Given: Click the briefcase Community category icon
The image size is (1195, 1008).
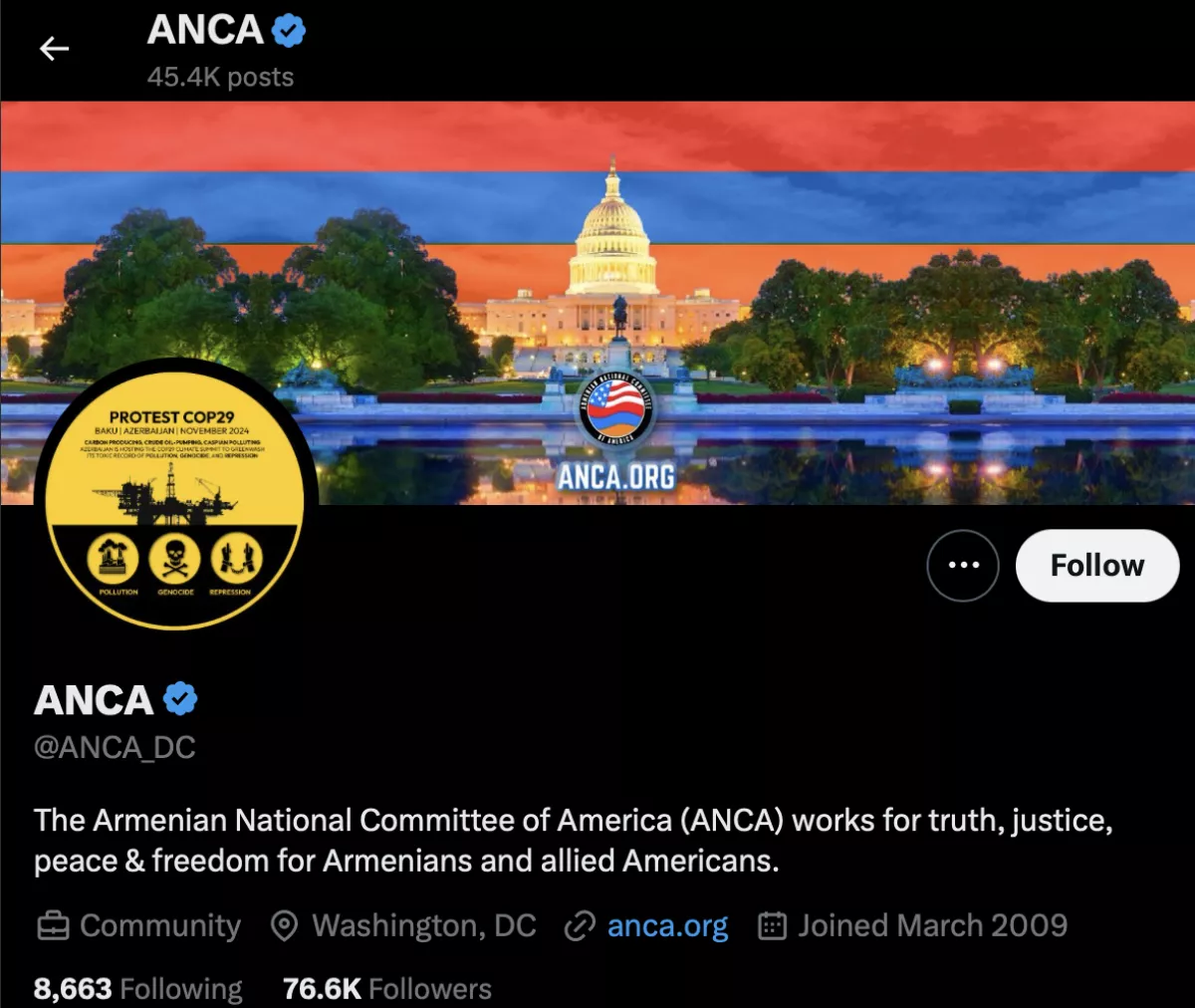Looking at the screenshot, I should pyautogui.click(x=53, y=926).
